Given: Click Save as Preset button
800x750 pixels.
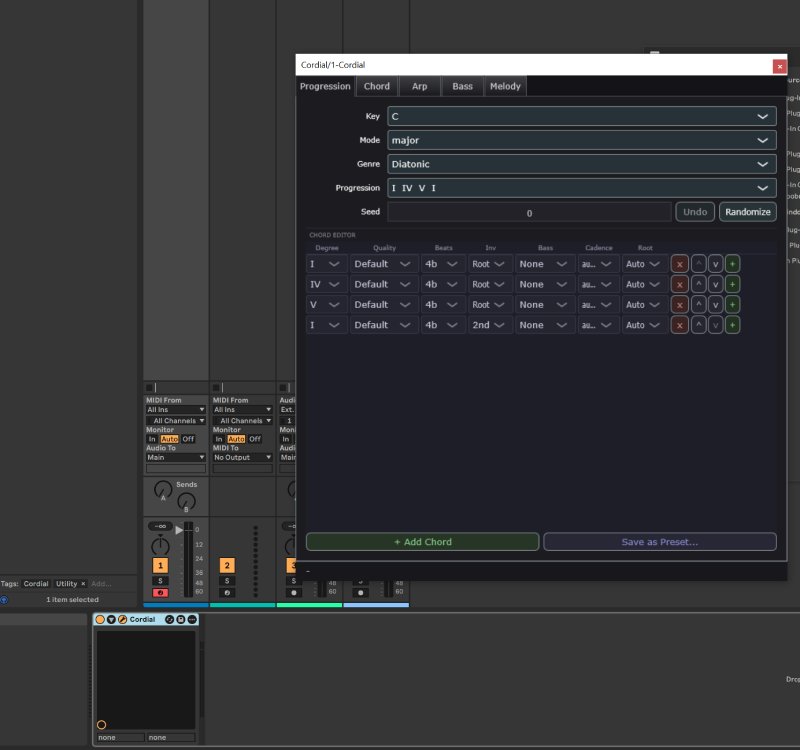Looking at the screenshot, I should 660,542.
